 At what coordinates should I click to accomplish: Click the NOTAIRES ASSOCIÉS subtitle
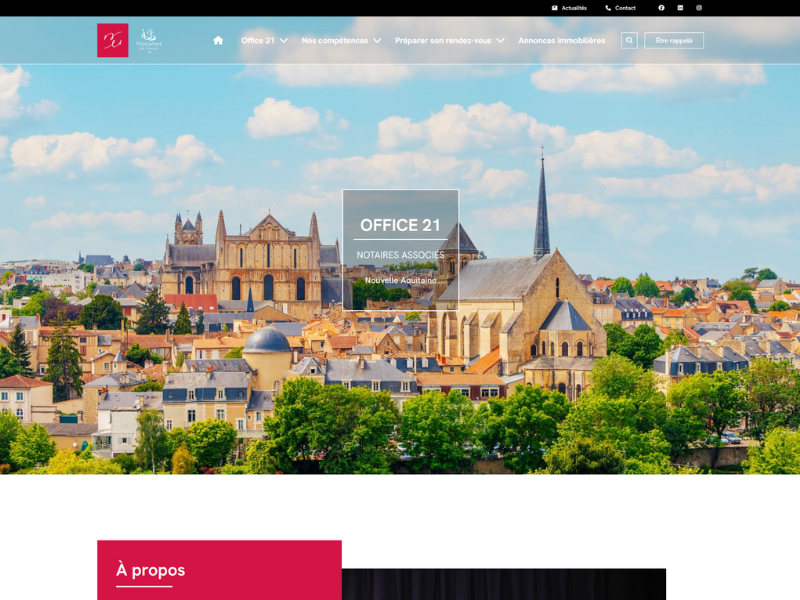400,255
